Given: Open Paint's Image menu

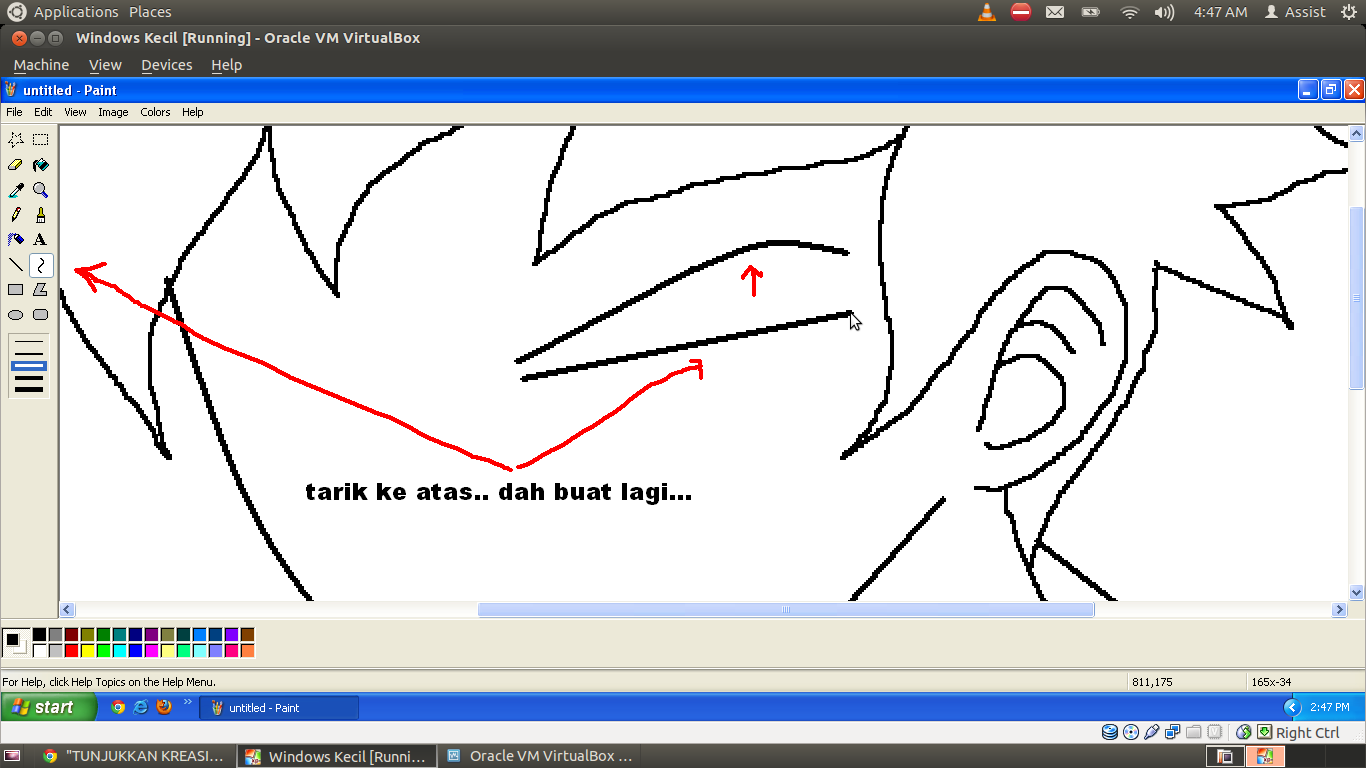Looking at the screenshot, I should tap(113, 112).
